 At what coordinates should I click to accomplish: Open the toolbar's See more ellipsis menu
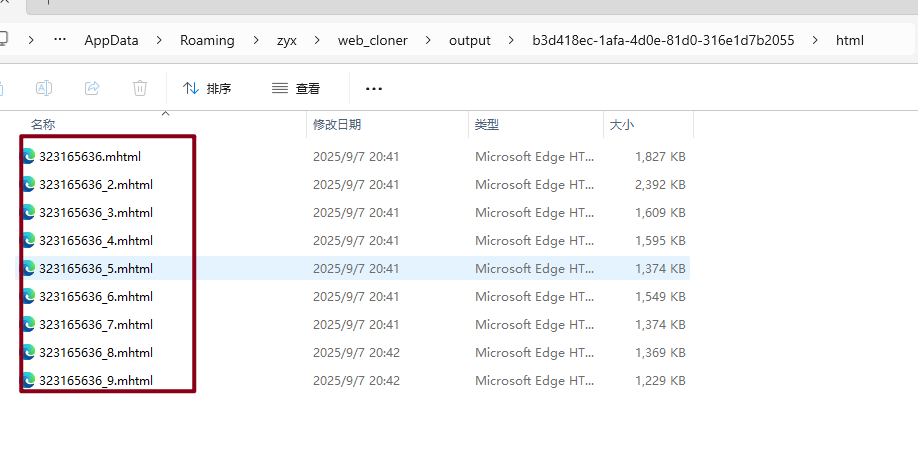click(x=374, y=88)
